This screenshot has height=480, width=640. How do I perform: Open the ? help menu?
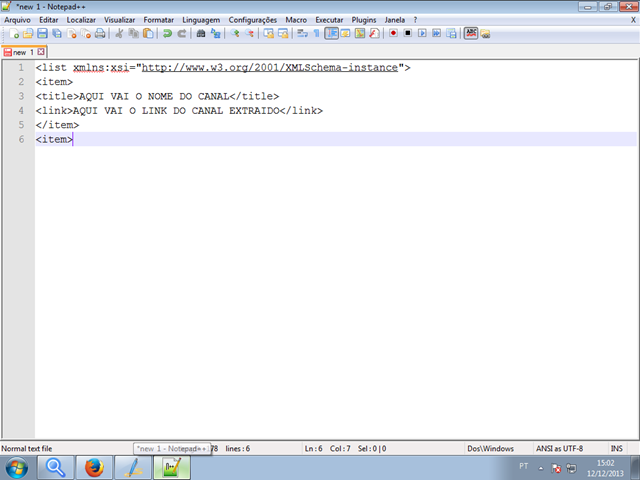coord(415,20)
